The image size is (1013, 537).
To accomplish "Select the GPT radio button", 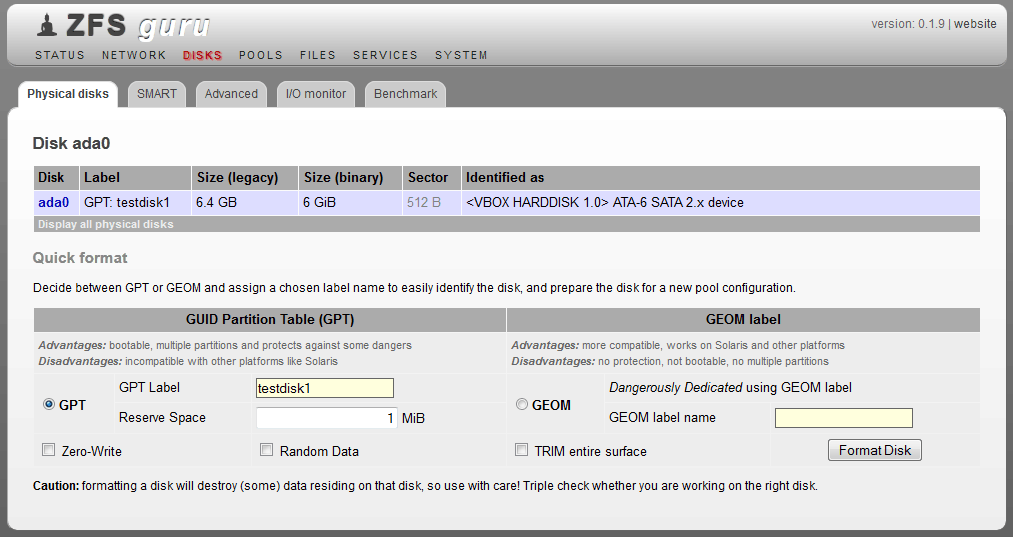I will [49, 405].
